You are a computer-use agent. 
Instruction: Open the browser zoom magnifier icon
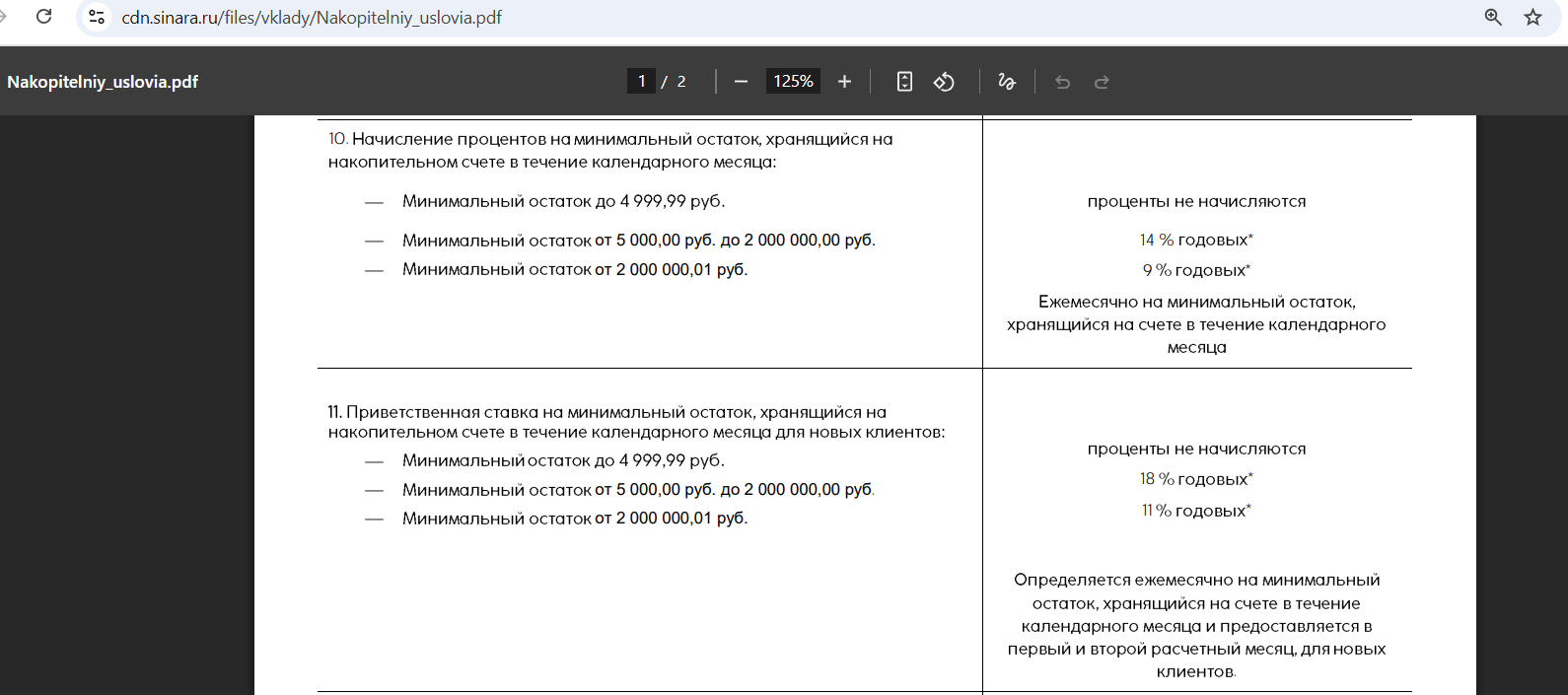pos(1493,17)
